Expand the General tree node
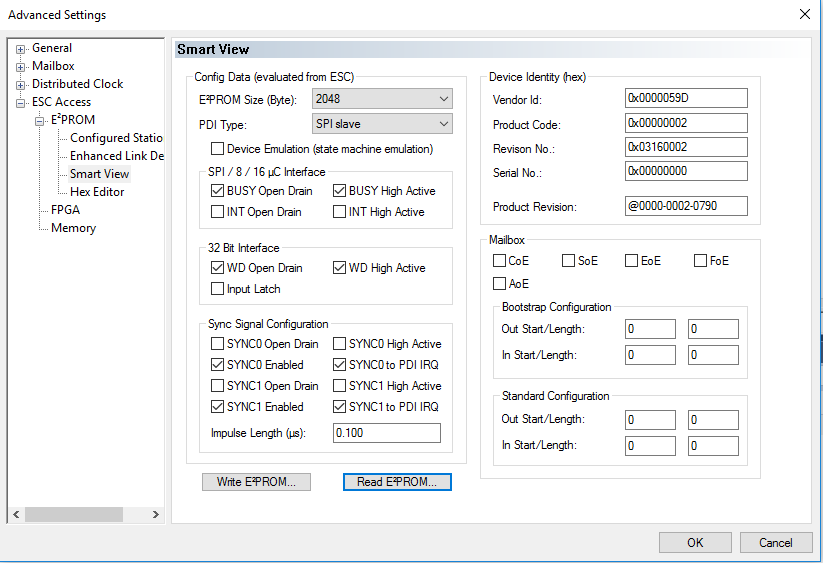This screenshot has height=563, width=823. 21,48
